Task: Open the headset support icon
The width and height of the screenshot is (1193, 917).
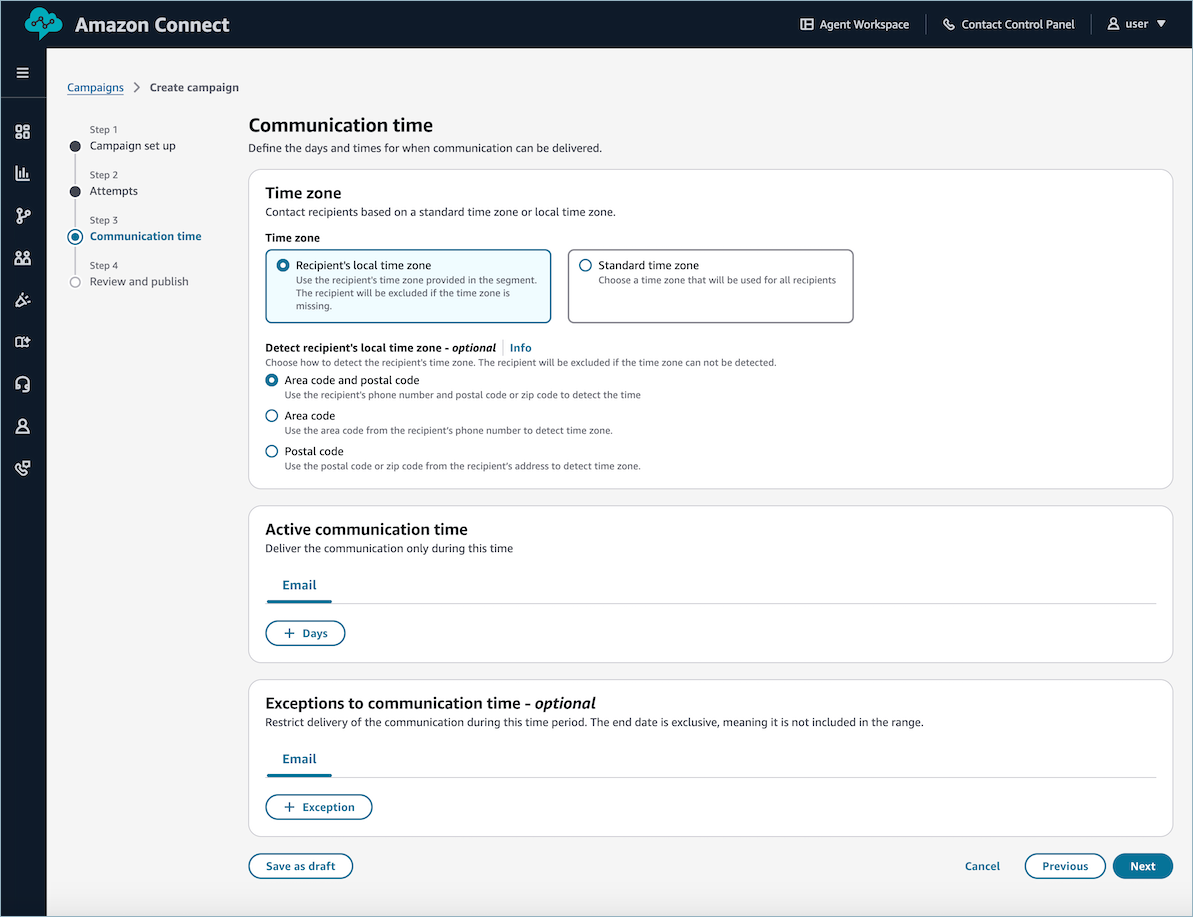Action: 22,383
